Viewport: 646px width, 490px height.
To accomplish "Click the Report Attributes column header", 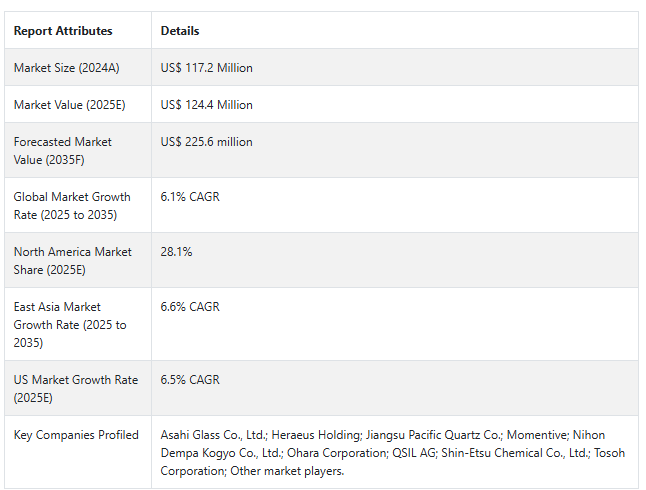I will [x=63, y=31].
